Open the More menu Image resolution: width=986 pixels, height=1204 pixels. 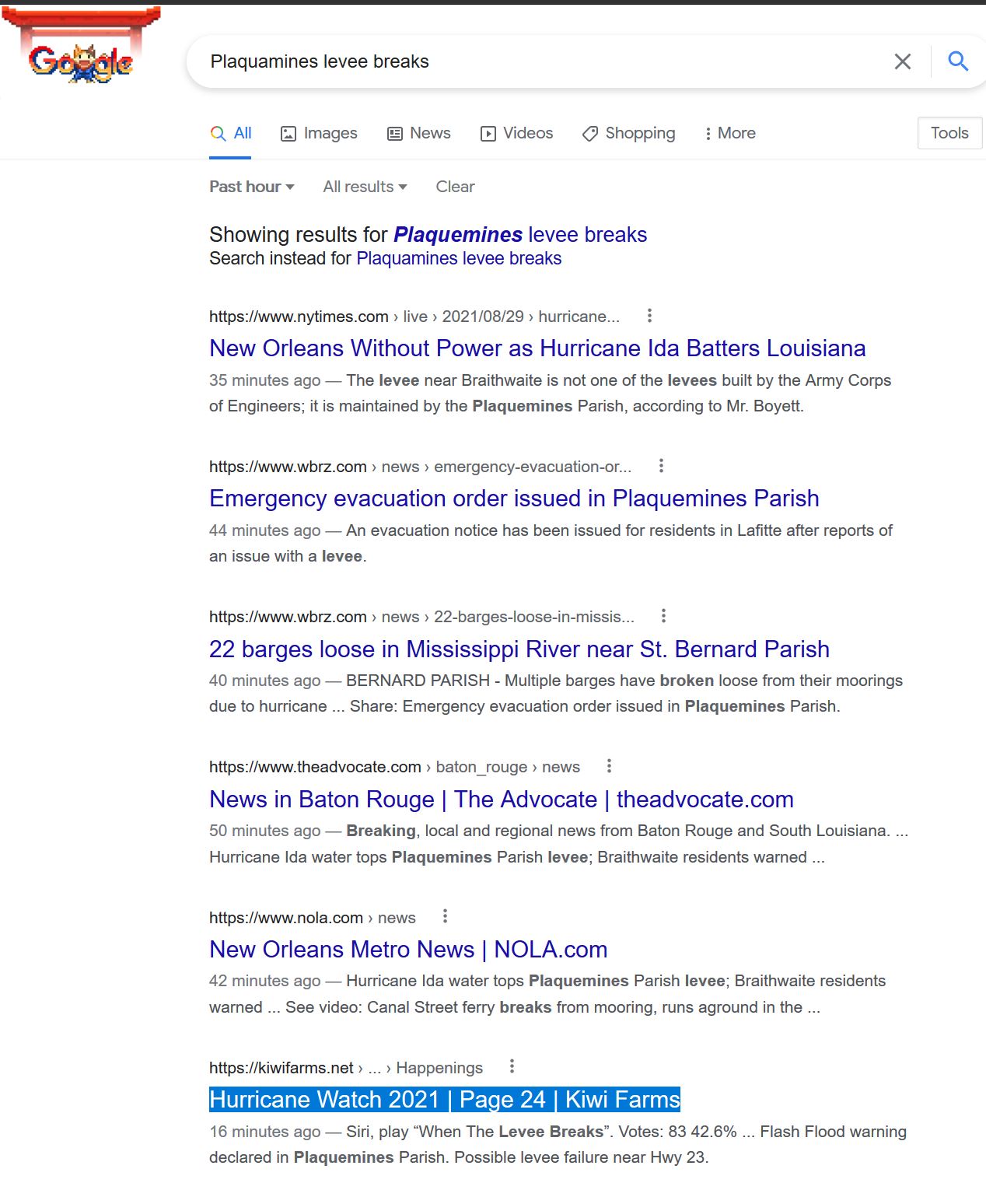click(730, 133)
